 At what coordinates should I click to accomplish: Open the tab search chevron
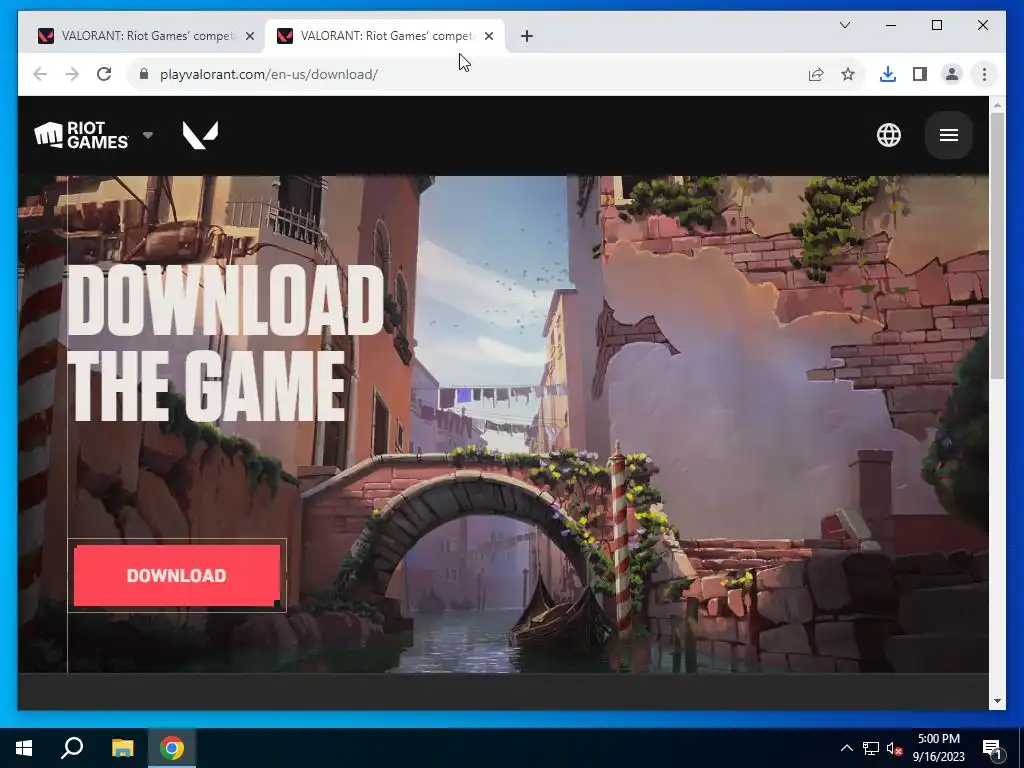(844, 25)
